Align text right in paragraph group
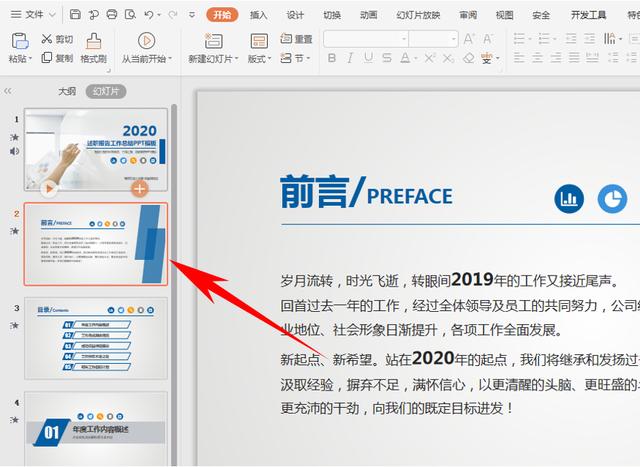The width and height of the screenshot is (640, 467). [x=556, y=58]
